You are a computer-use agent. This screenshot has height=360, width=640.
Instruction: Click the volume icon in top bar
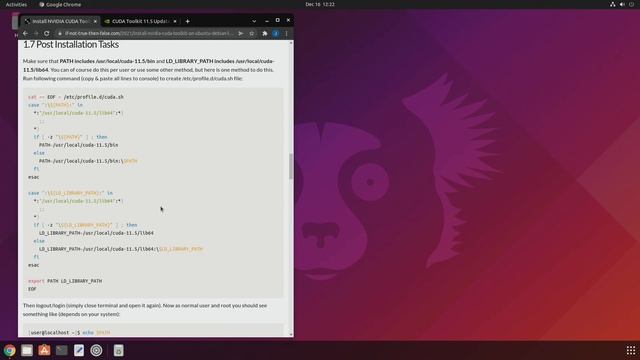click(622, 4)
